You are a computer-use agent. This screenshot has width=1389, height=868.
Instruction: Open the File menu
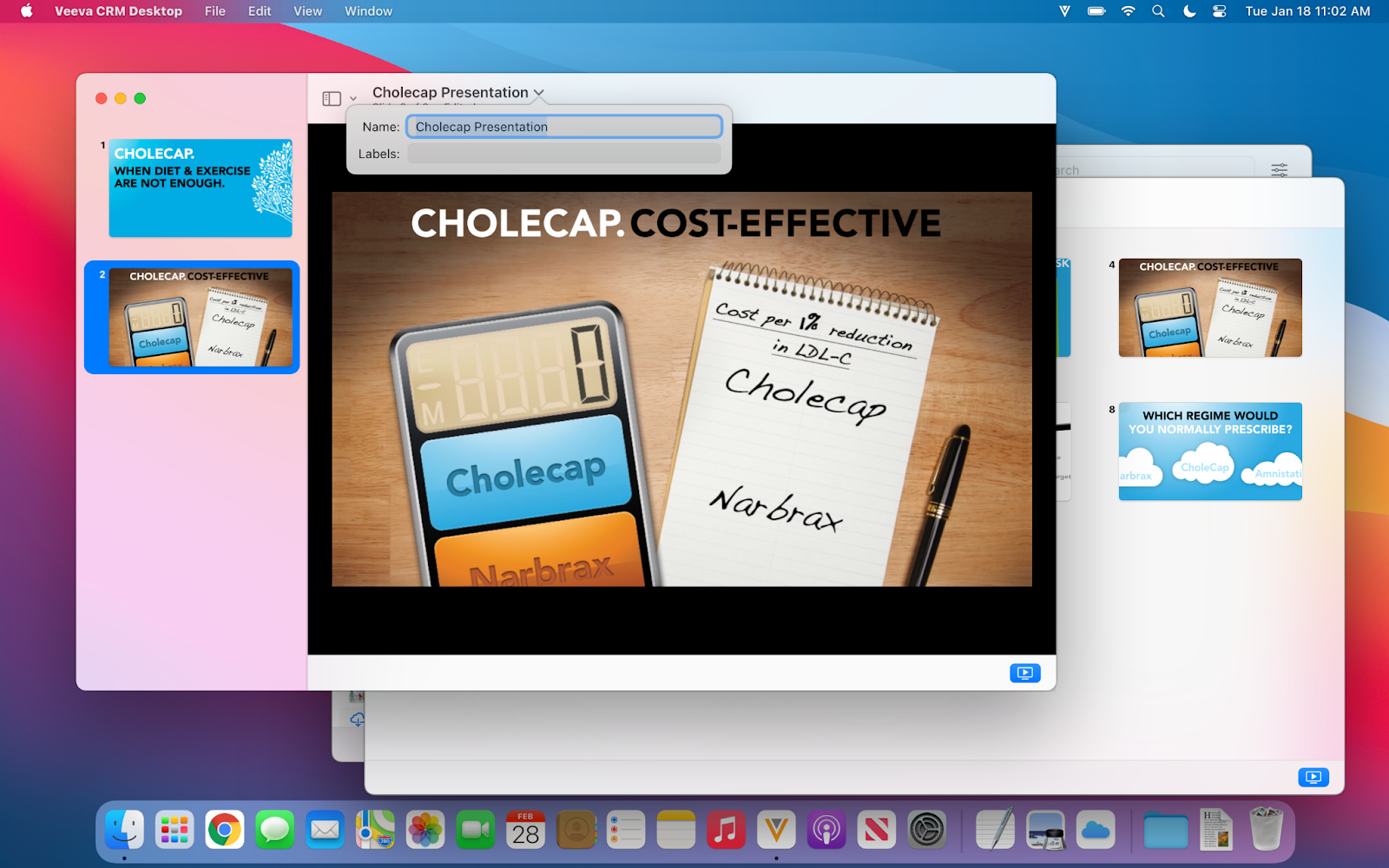[x=214, y=11]
